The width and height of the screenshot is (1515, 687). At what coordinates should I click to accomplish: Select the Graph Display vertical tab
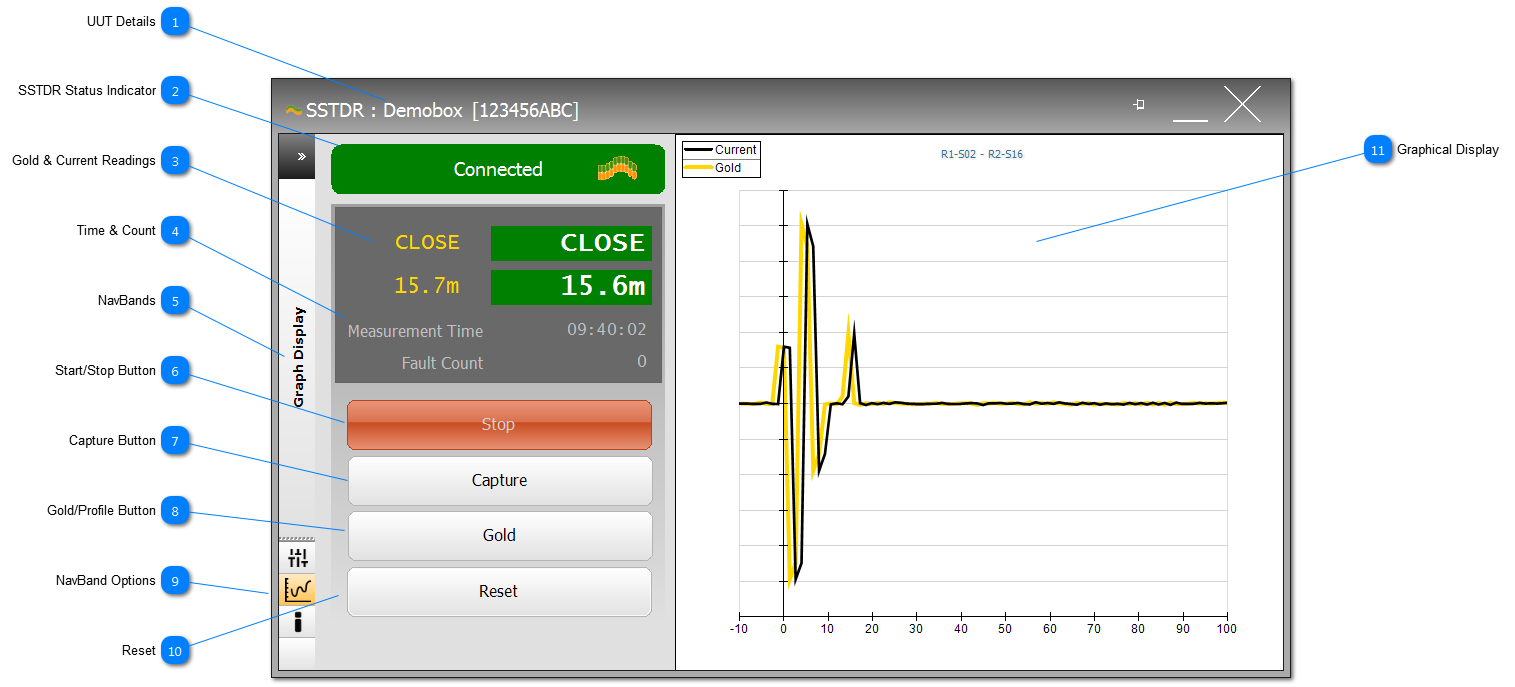click(x=299, y=357)
